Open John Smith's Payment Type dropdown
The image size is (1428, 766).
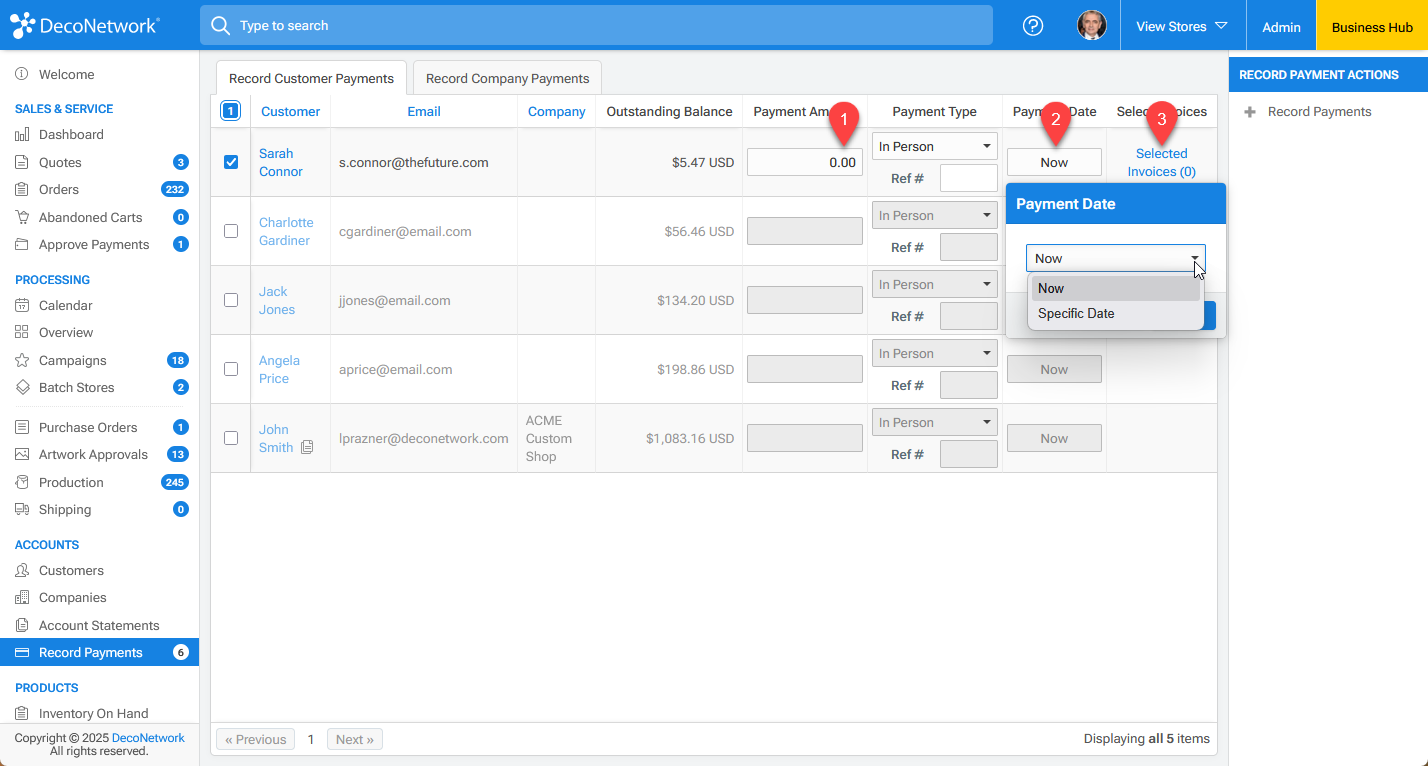(x=935, y=422)
